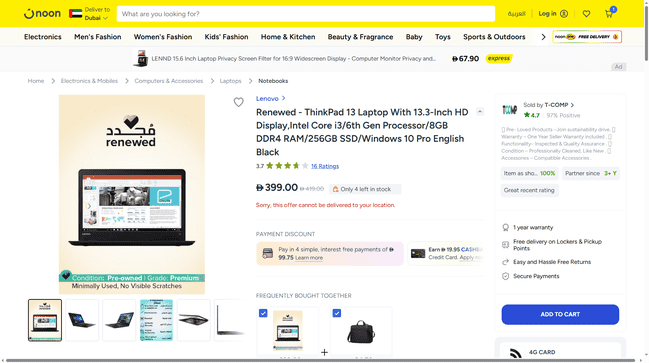Expand the Lenovo brand chevron

284,99
